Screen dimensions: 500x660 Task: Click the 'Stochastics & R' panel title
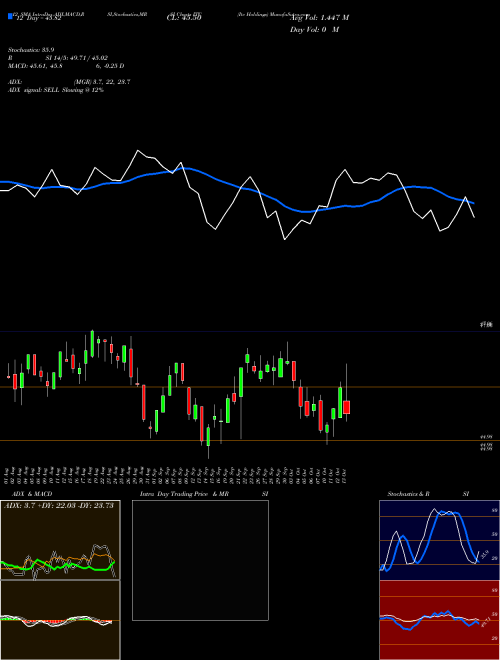click(408, 494)
